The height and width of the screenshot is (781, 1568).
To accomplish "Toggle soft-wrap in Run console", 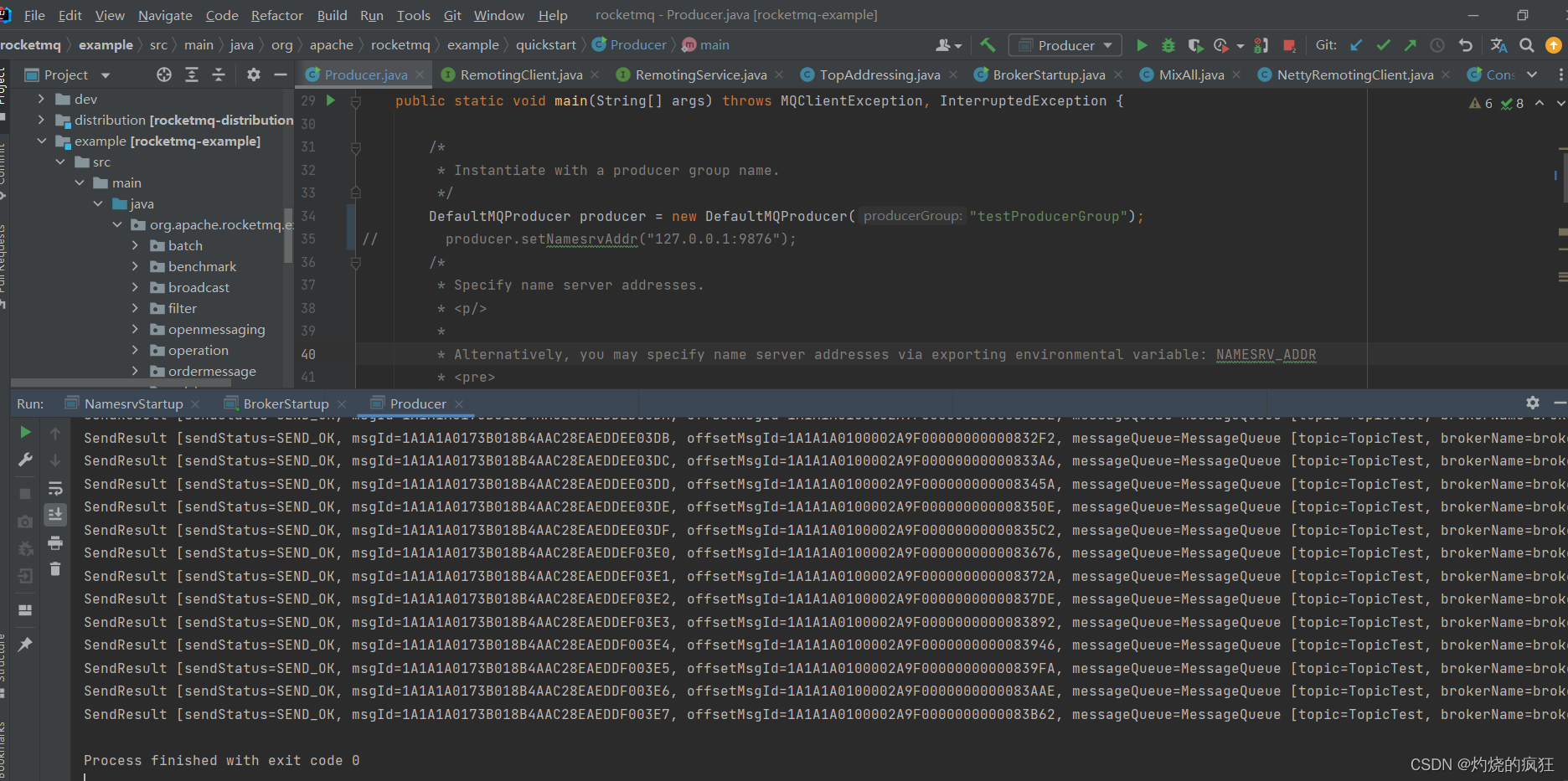I will click(x=55, y=488).
